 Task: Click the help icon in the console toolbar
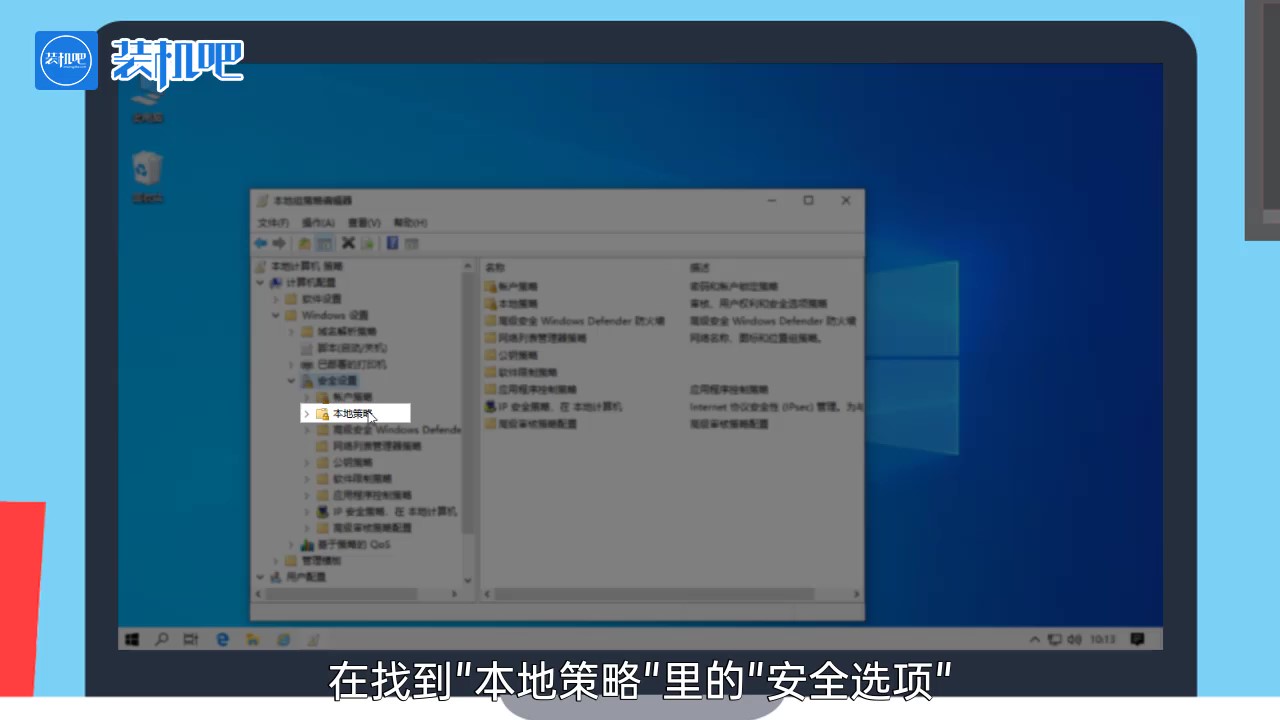[393, 243]
